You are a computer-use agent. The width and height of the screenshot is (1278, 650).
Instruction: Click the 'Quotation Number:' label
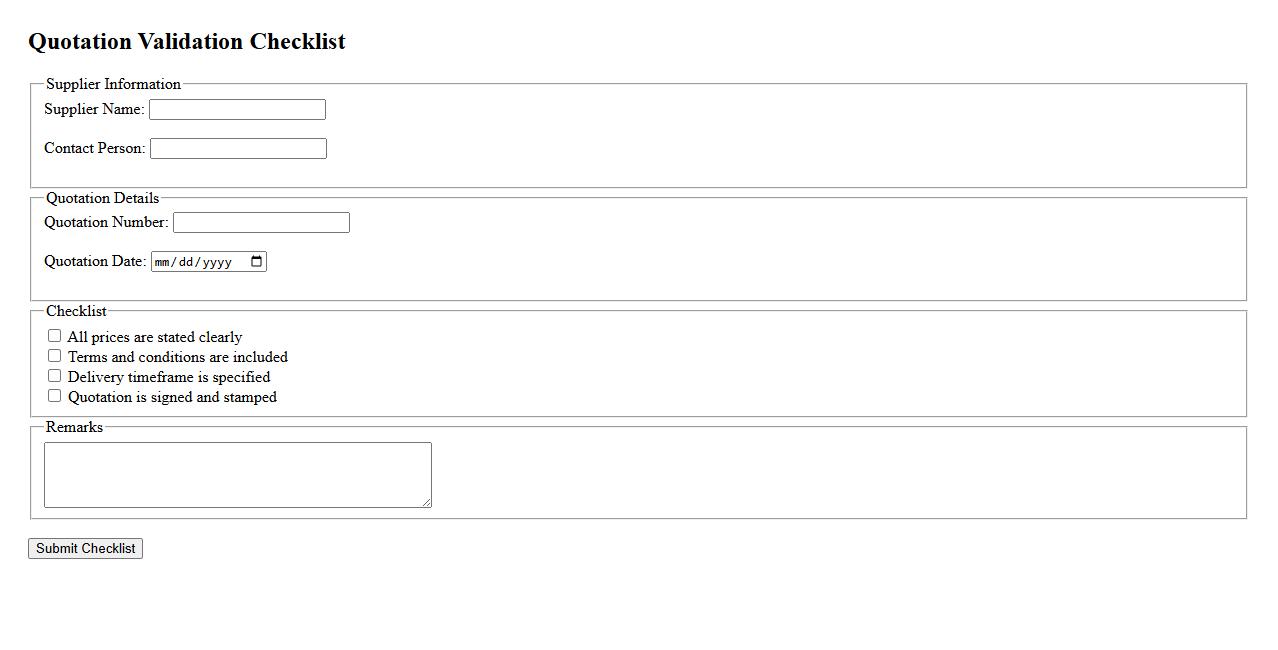[x=106, y=222]
